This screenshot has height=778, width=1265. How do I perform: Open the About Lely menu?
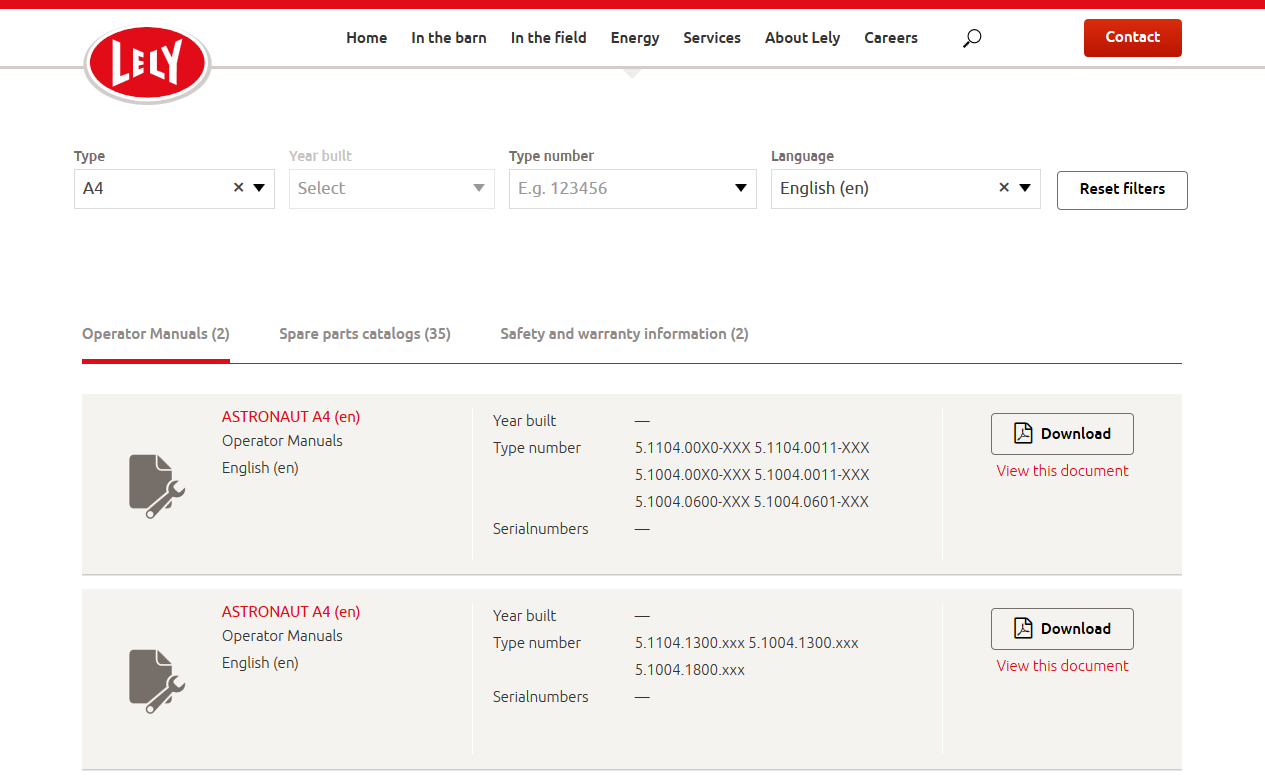pyautogui.click(x=802, y=38)
